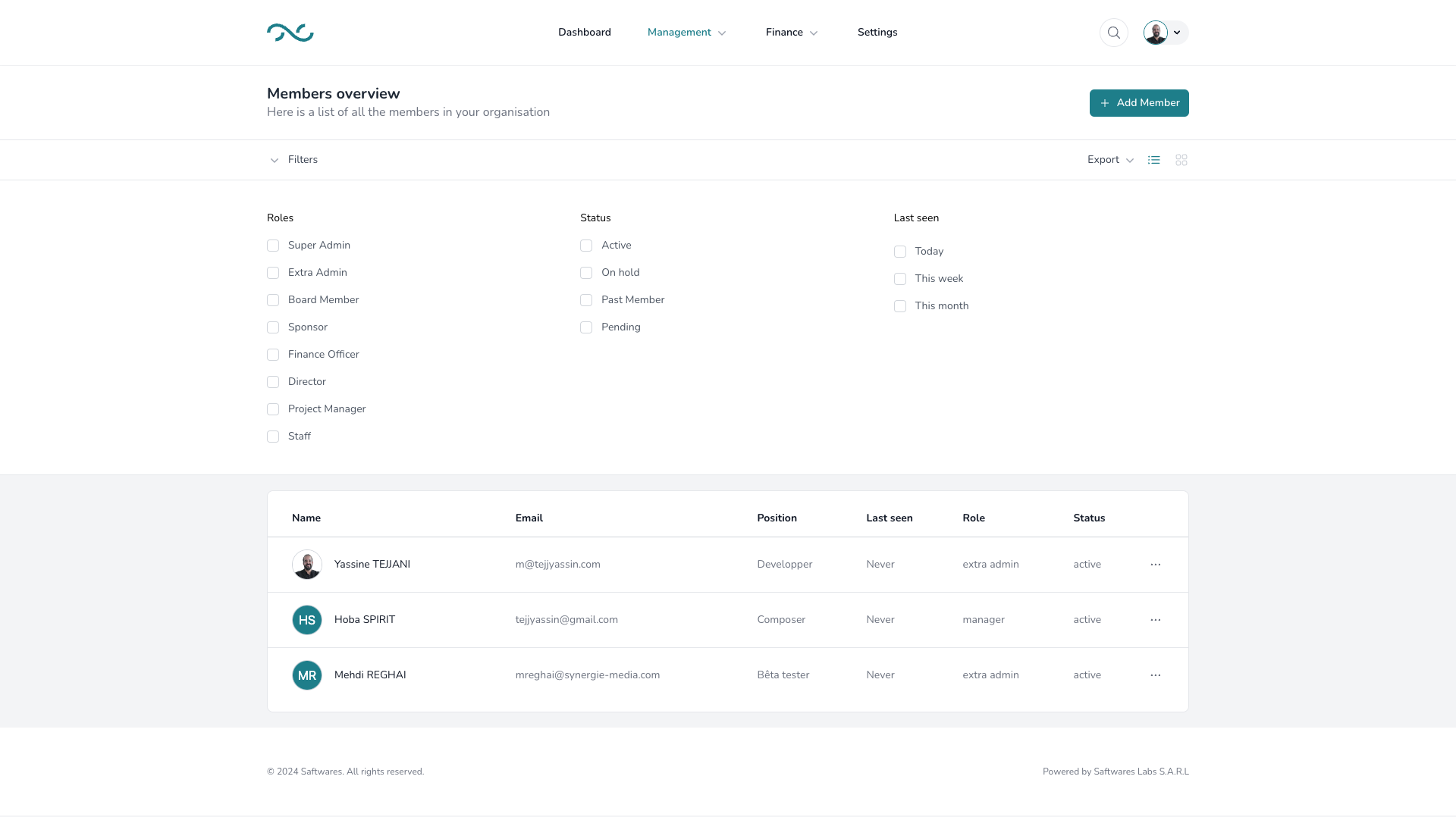Check the Super Admin role filter
This screenshot has height=817, width=1456.
coord(273,246)
